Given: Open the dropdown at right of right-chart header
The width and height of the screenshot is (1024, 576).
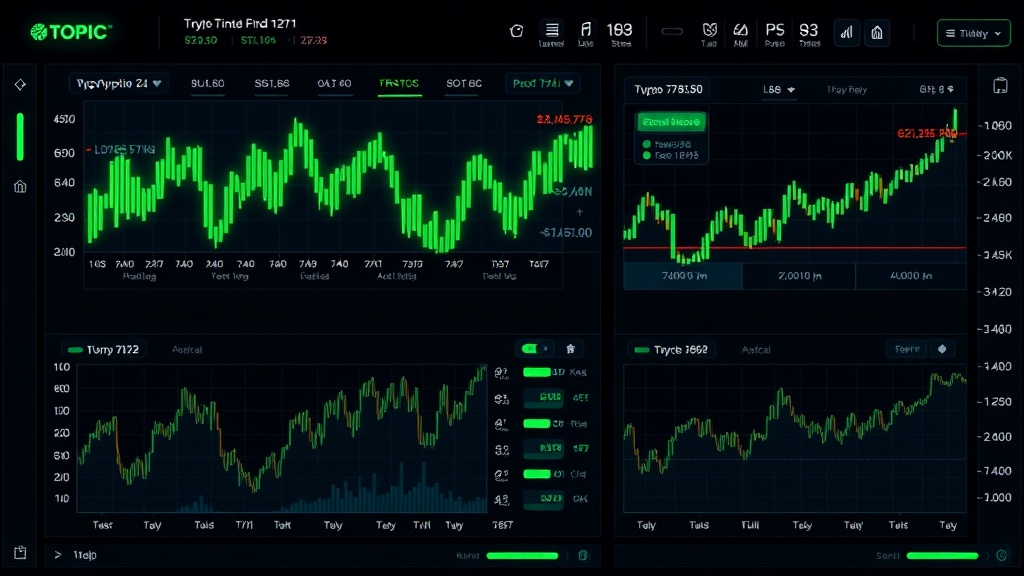Looking at the screenshot, I should pyautogui.click(x=936, y=89).
